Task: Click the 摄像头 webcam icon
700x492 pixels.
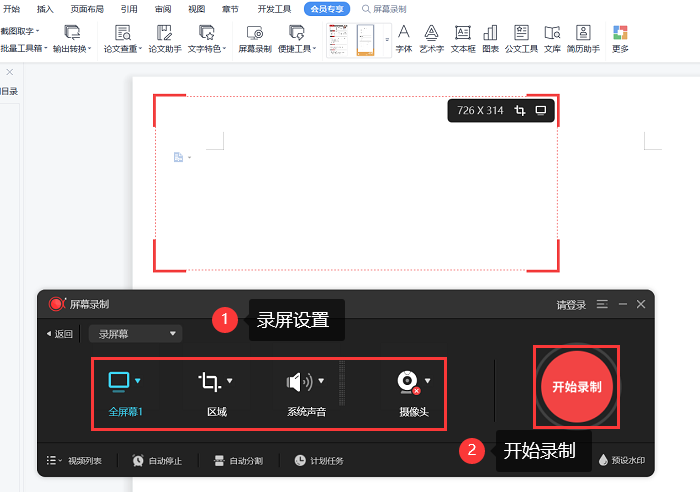Action: tap(407, 381)
